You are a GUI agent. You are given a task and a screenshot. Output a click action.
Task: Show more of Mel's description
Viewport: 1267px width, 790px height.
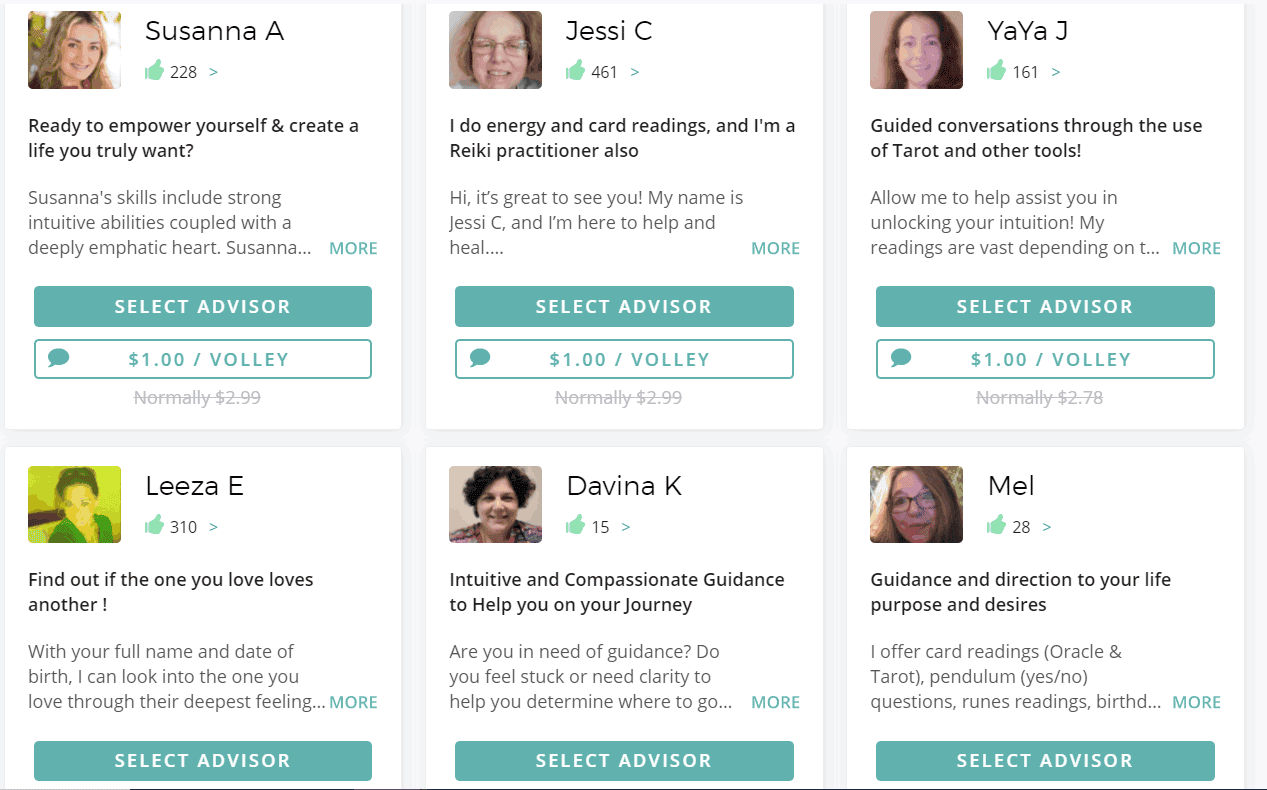click(1196, 702)
